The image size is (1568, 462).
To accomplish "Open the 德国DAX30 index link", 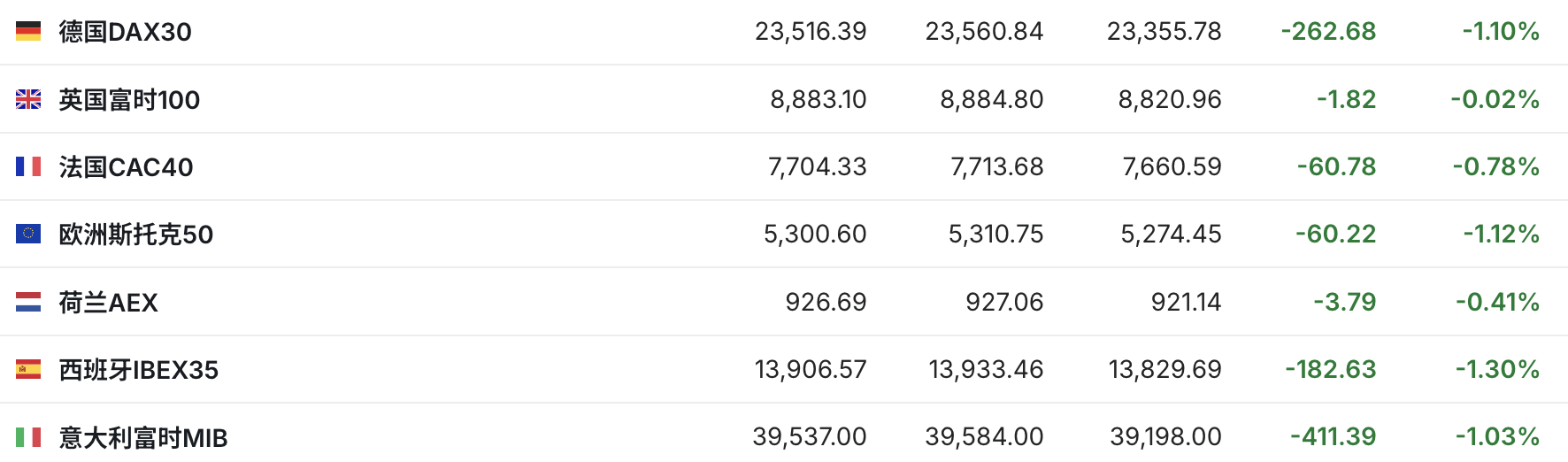I will click(125, 32).
